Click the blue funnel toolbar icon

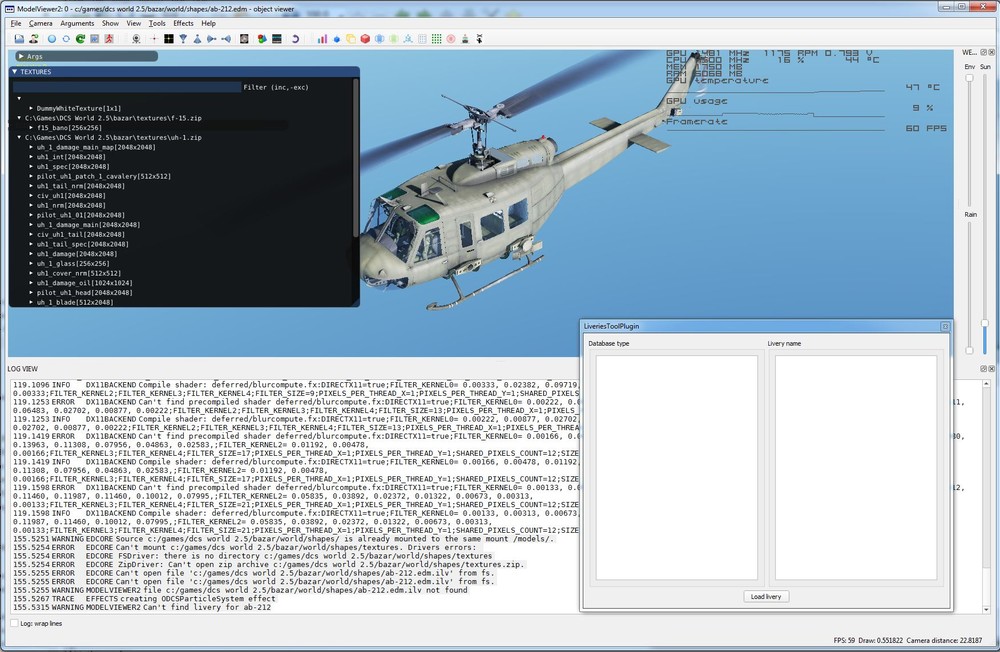click(x=183, y=39)
